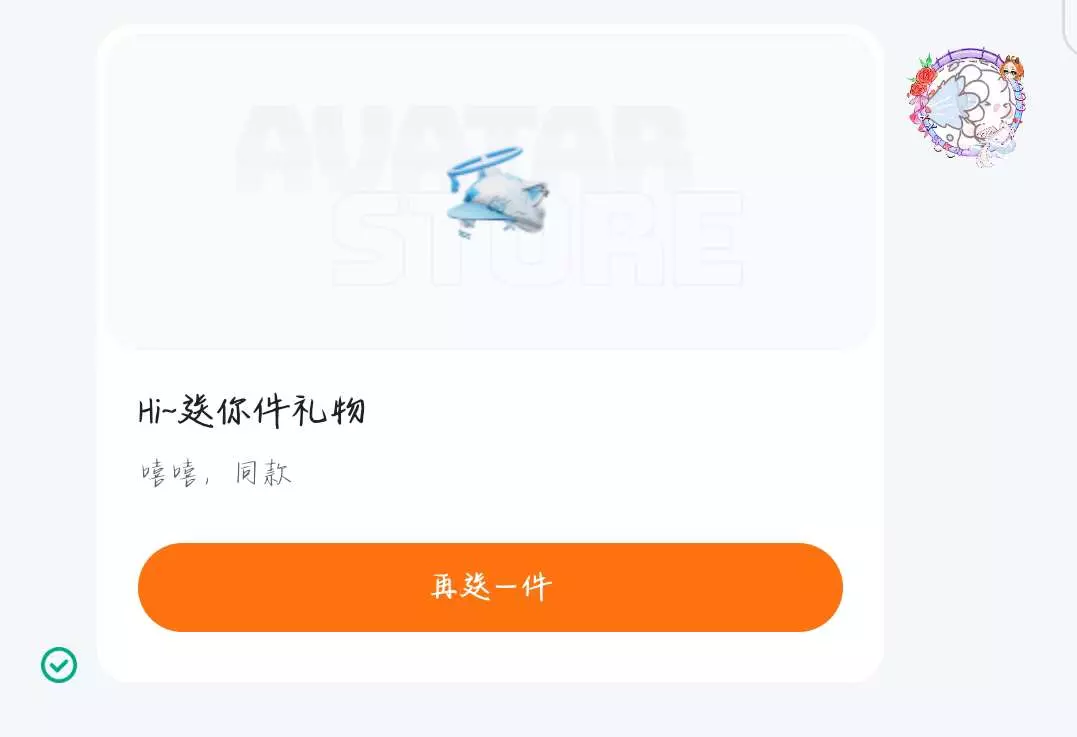Click the blue halo ring above gift

pos(484,165)
